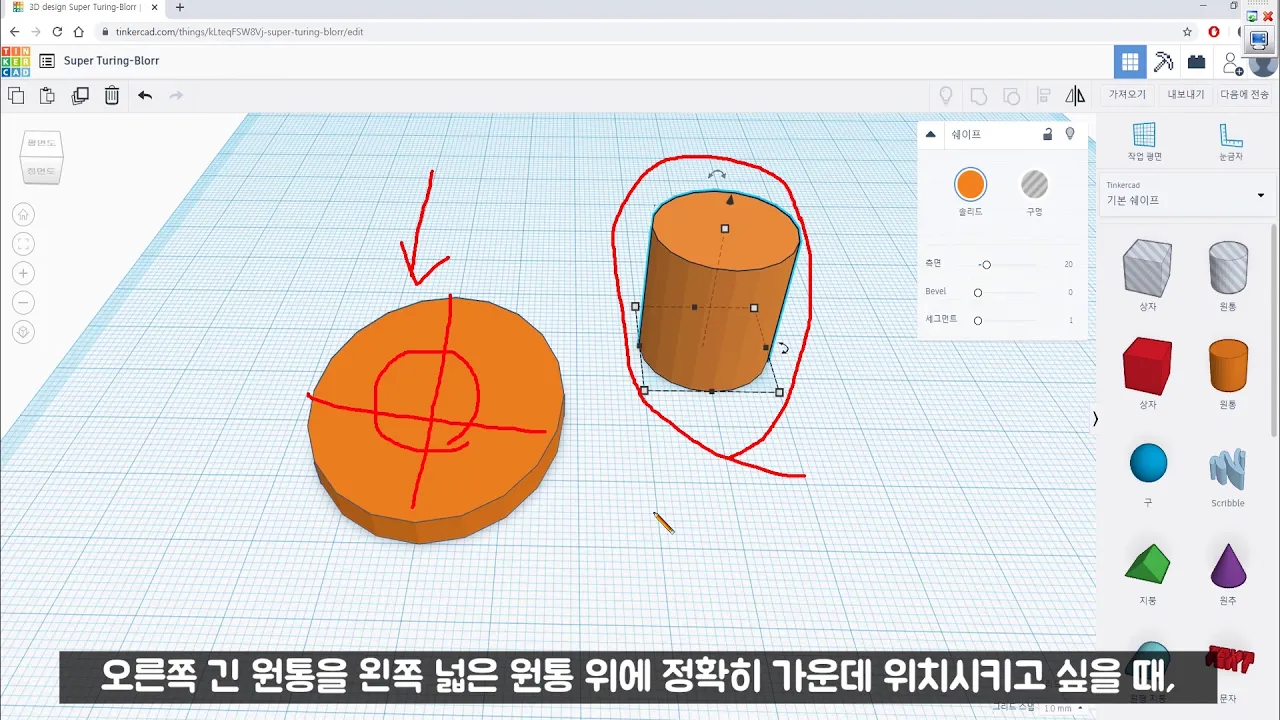The height and width of the screenshot is (720, 1280).
Task: Click the Home view button
Action: pyautogui.click(x=24, y=214)
